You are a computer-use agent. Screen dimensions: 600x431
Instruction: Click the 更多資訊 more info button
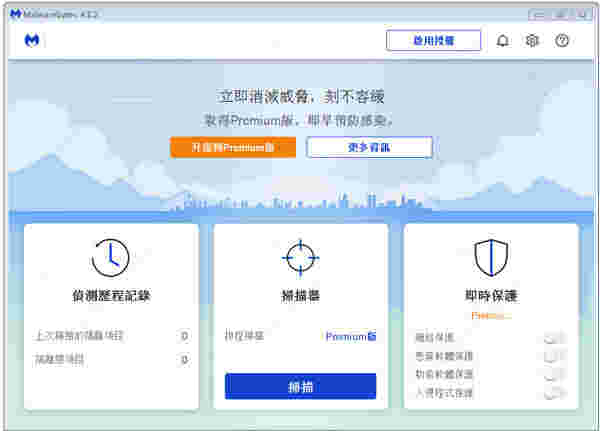pos(369,147)
